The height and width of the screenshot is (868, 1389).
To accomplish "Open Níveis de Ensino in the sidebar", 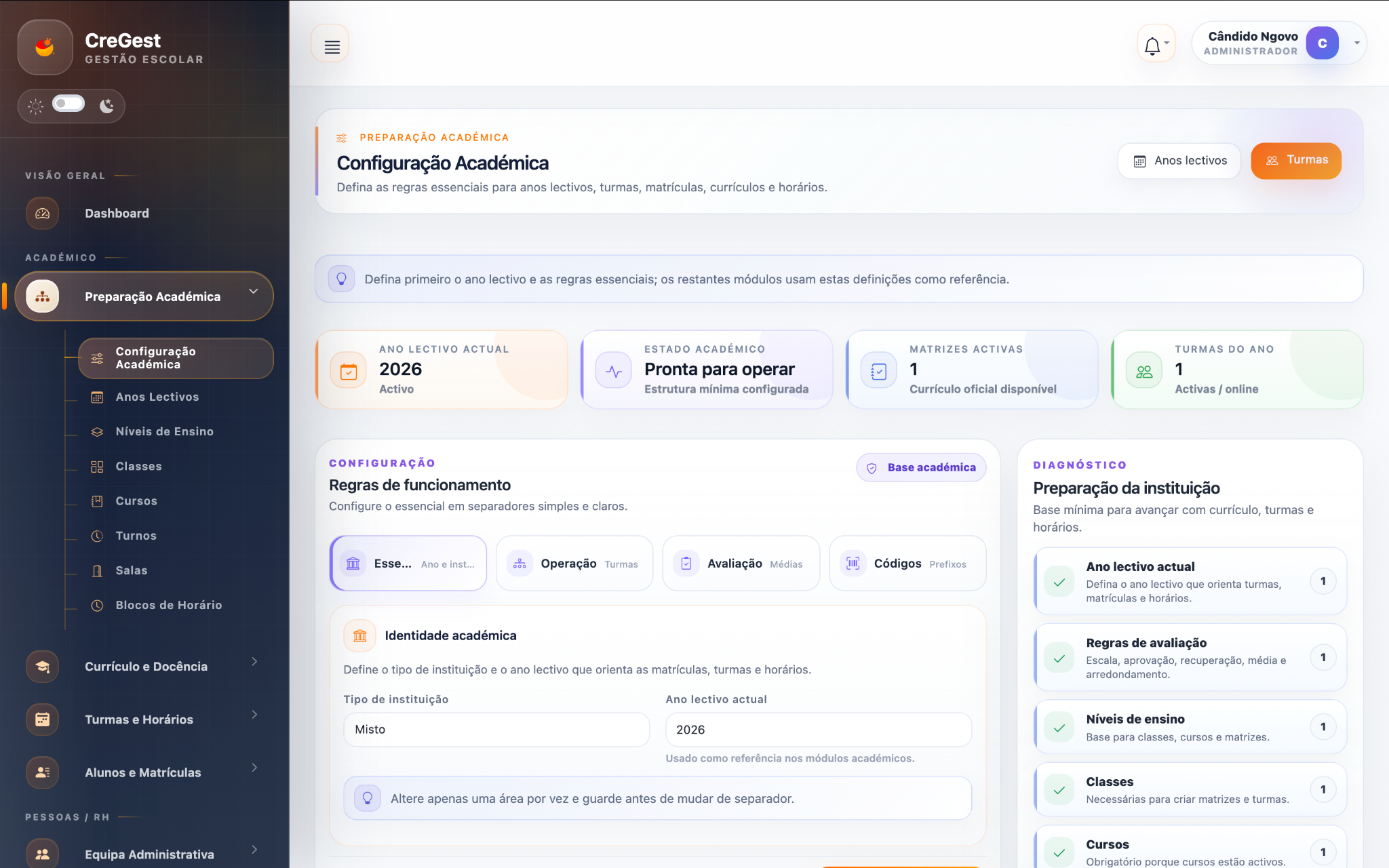I will pos(164,431).
